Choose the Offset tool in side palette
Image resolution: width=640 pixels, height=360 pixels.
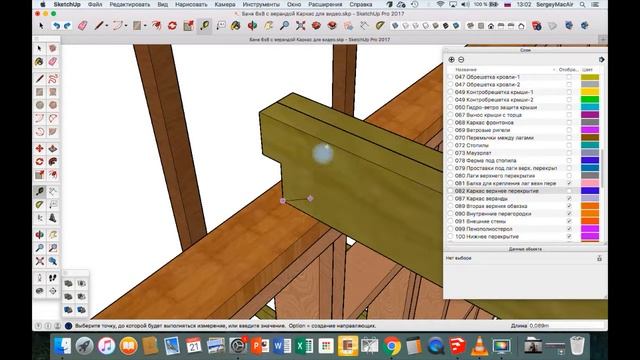tap(53, 175)
